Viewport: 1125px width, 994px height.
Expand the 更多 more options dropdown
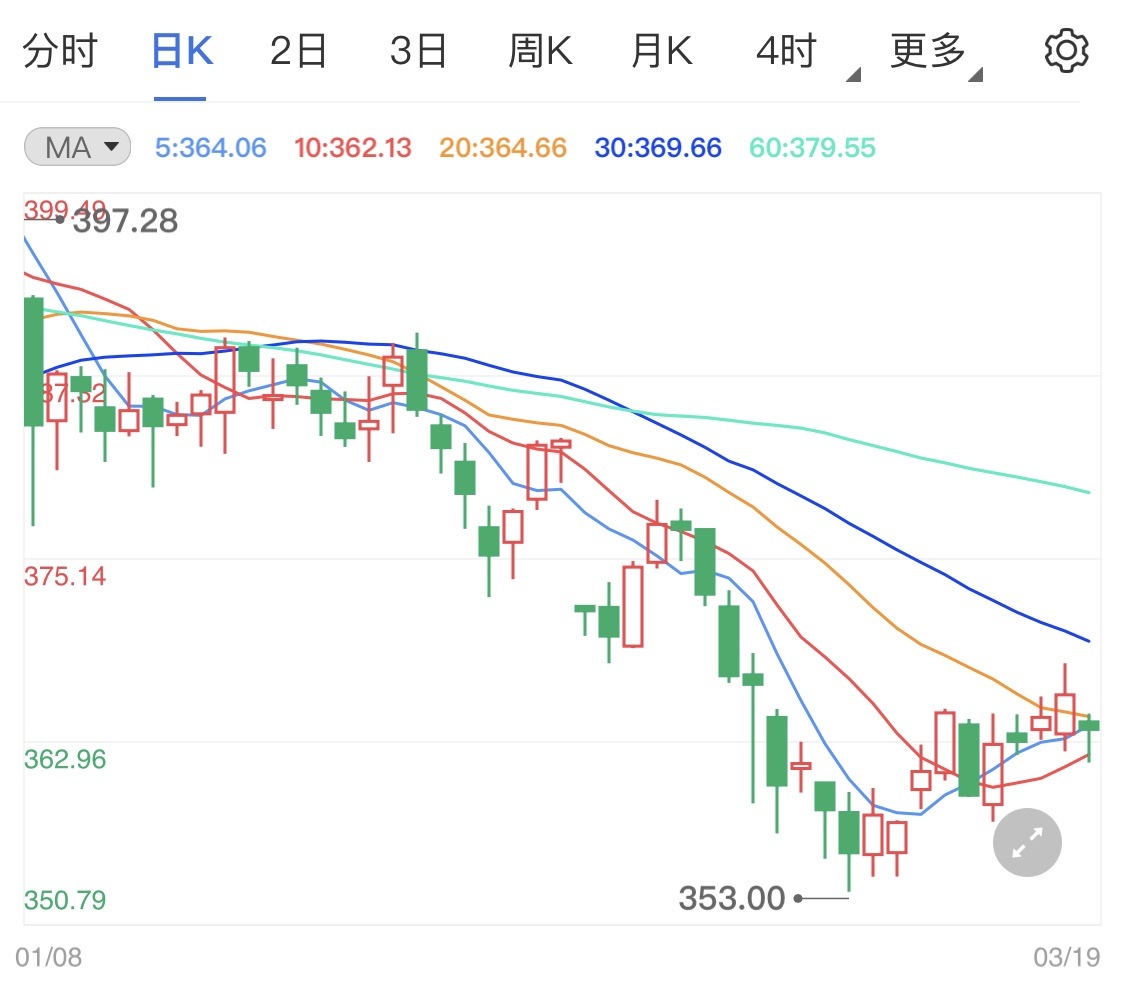(936, 54)
